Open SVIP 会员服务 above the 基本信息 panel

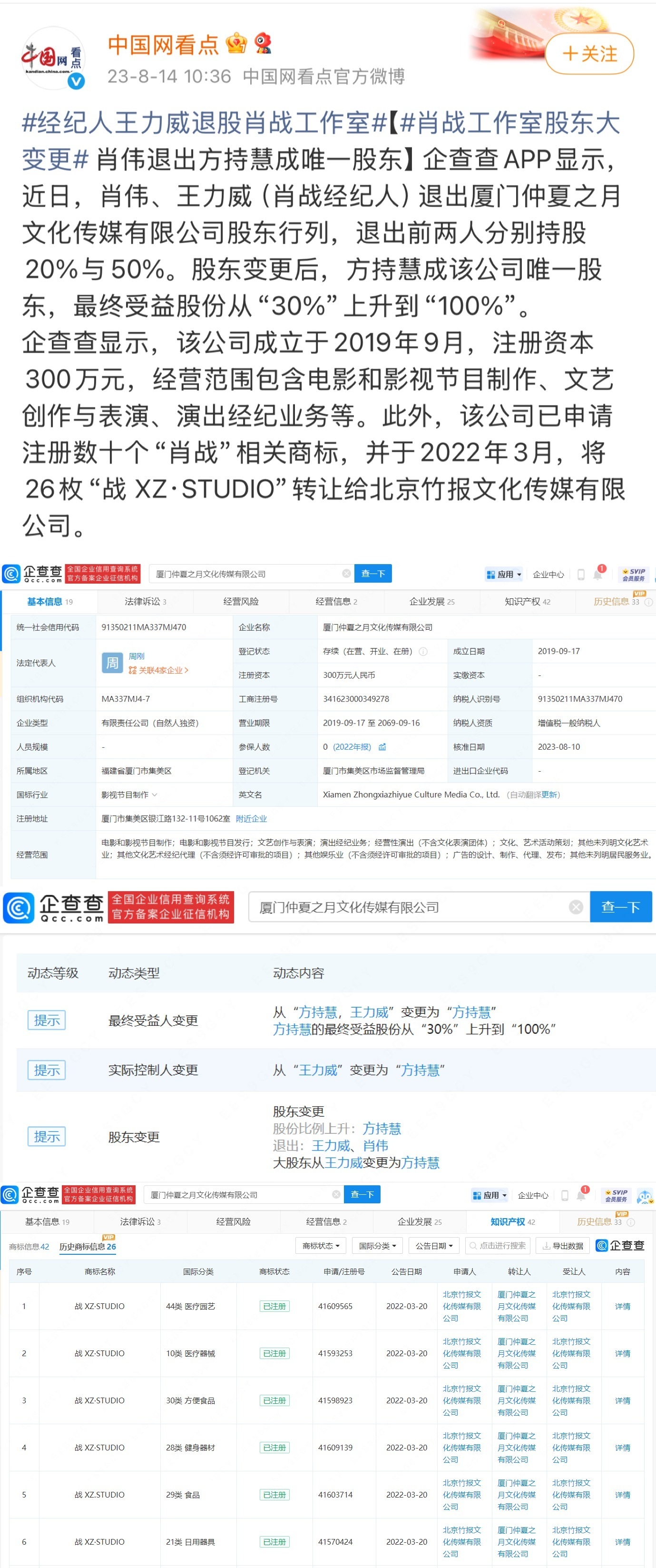click(634, 574)
